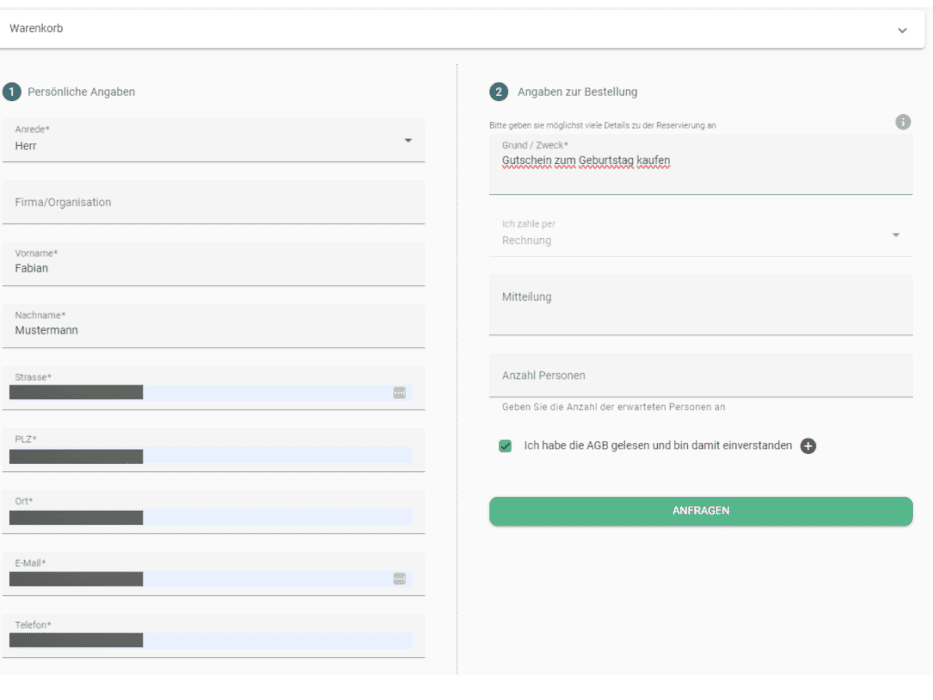Open the Anrede dropdown
This screenshot has width=933, height=700.
407,140
